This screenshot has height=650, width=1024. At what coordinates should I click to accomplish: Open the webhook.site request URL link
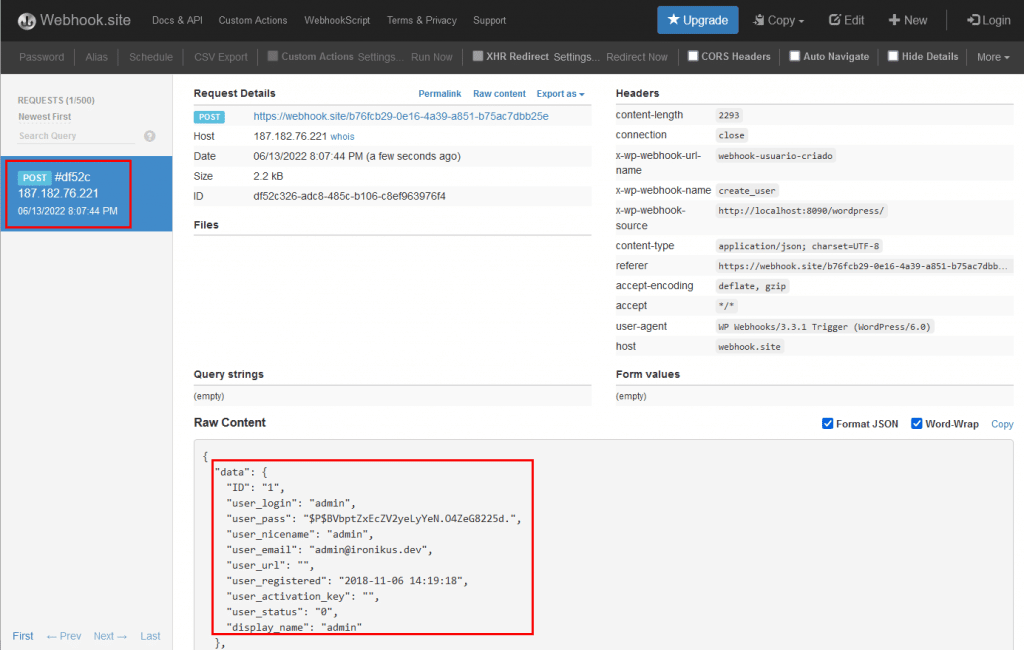tap(401, 116)
